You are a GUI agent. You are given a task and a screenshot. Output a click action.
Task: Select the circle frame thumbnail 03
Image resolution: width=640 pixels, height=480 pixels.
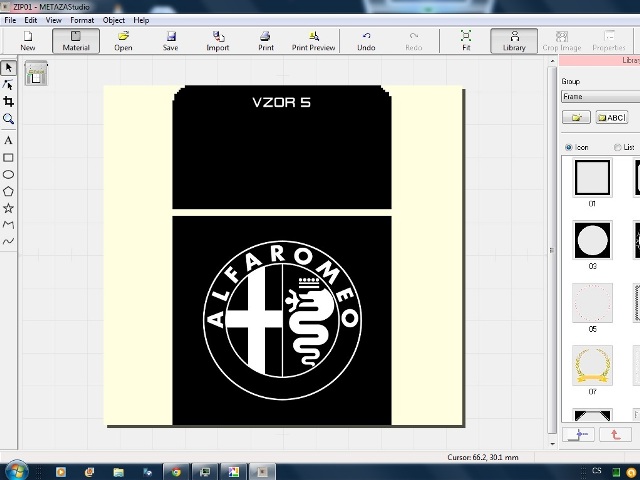592,240
